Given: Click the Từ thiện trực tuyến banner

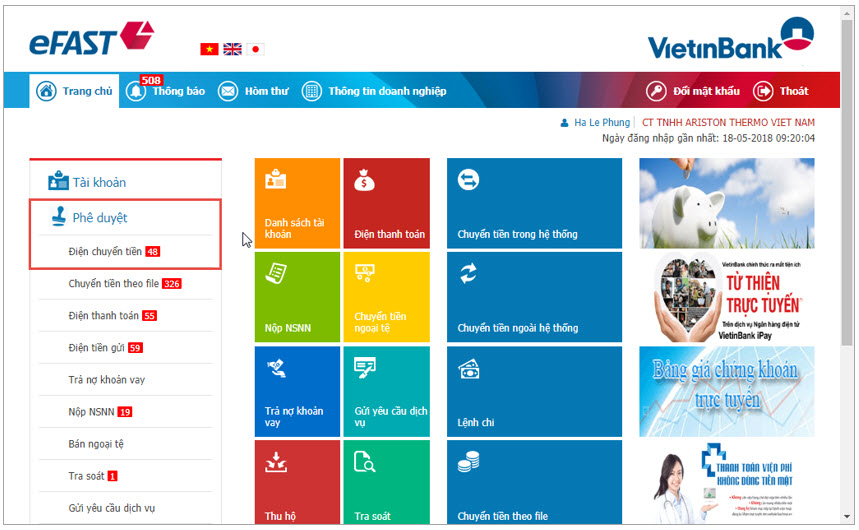Looking at the screenshot, I should [x=726, y=296].
